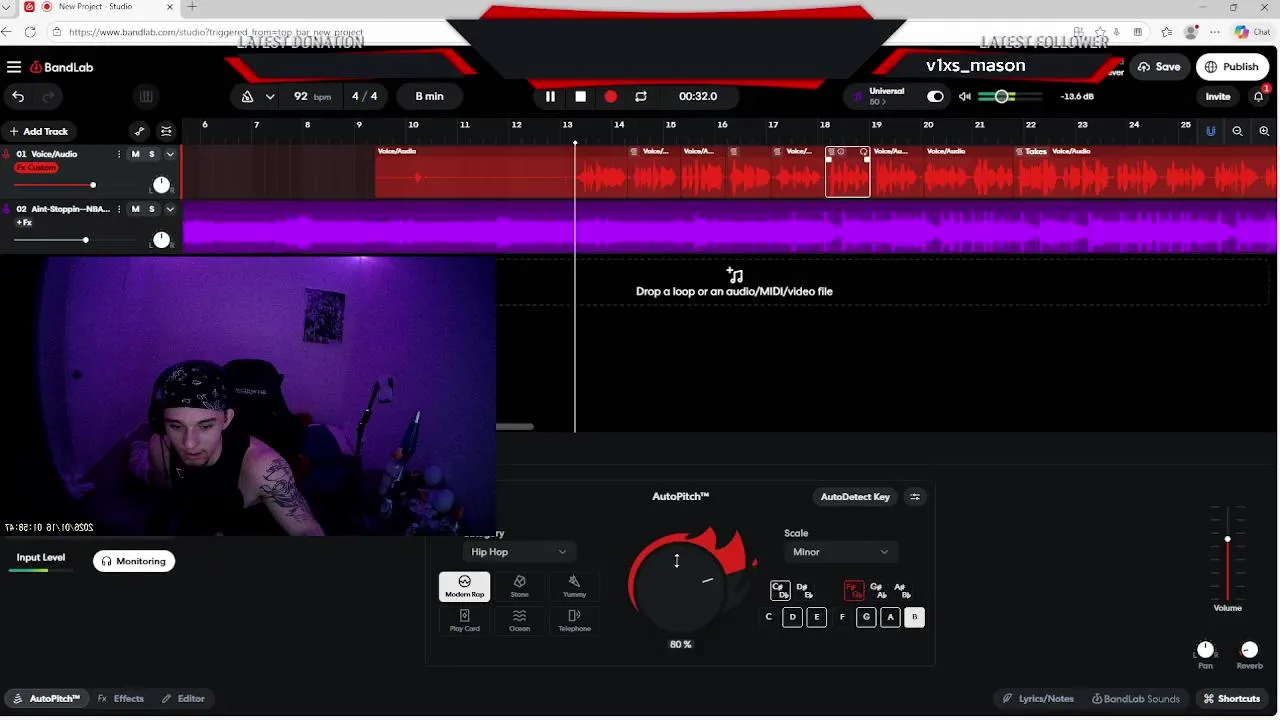Image resolution: width=1280 pixels, height=720 pixels.
Task: Toggle the magnet snap-to-grid icon
Action: click(1210, 131)
